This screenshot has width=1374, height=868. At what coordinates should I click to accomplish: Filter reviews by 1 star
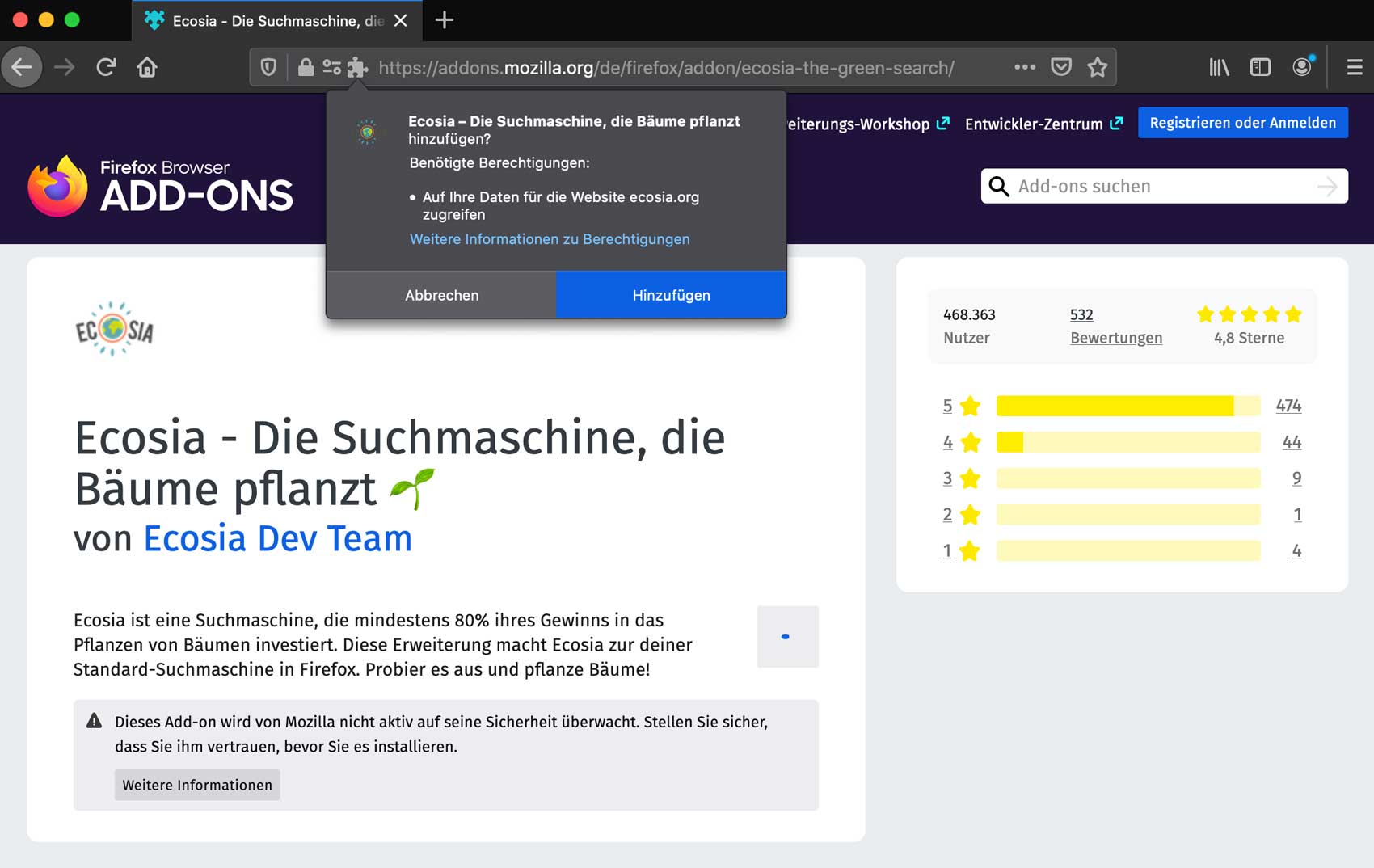coord(961,551)
